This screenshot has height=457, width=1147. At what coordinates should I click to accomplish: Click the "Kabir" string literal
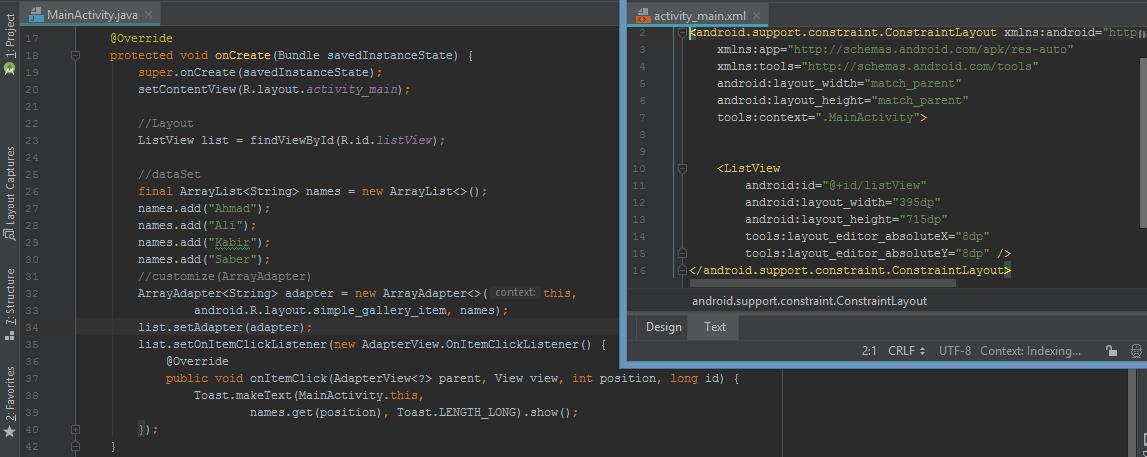[233, 242]
